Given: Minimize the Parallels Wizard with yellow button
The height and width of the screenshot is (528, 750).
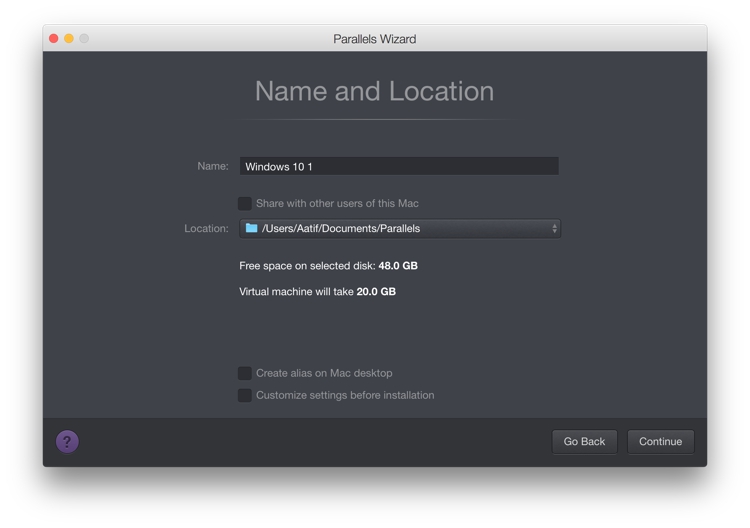Looking at the screenshot, I should click(69, 38).
